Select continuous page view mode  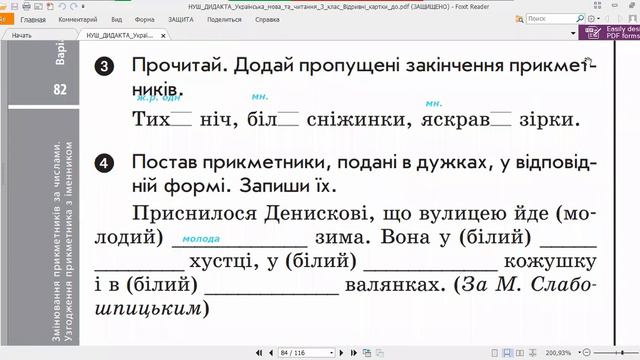(x=507, y=353)
